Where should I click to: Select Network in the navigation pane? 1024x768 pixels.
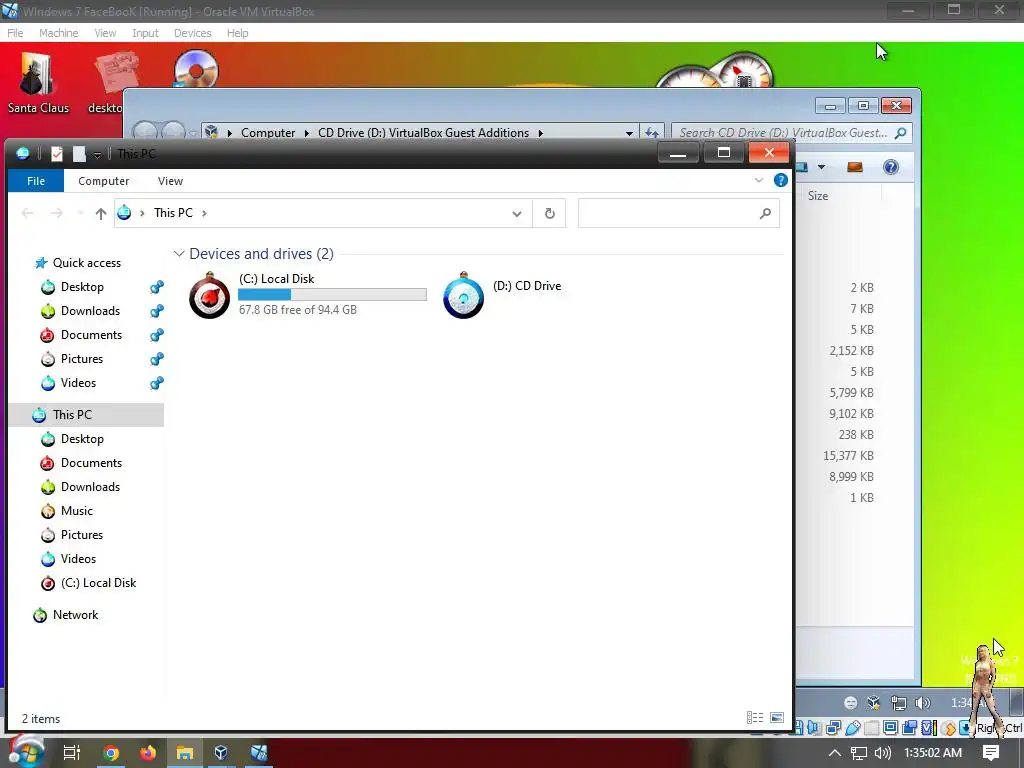pos(75,615)
